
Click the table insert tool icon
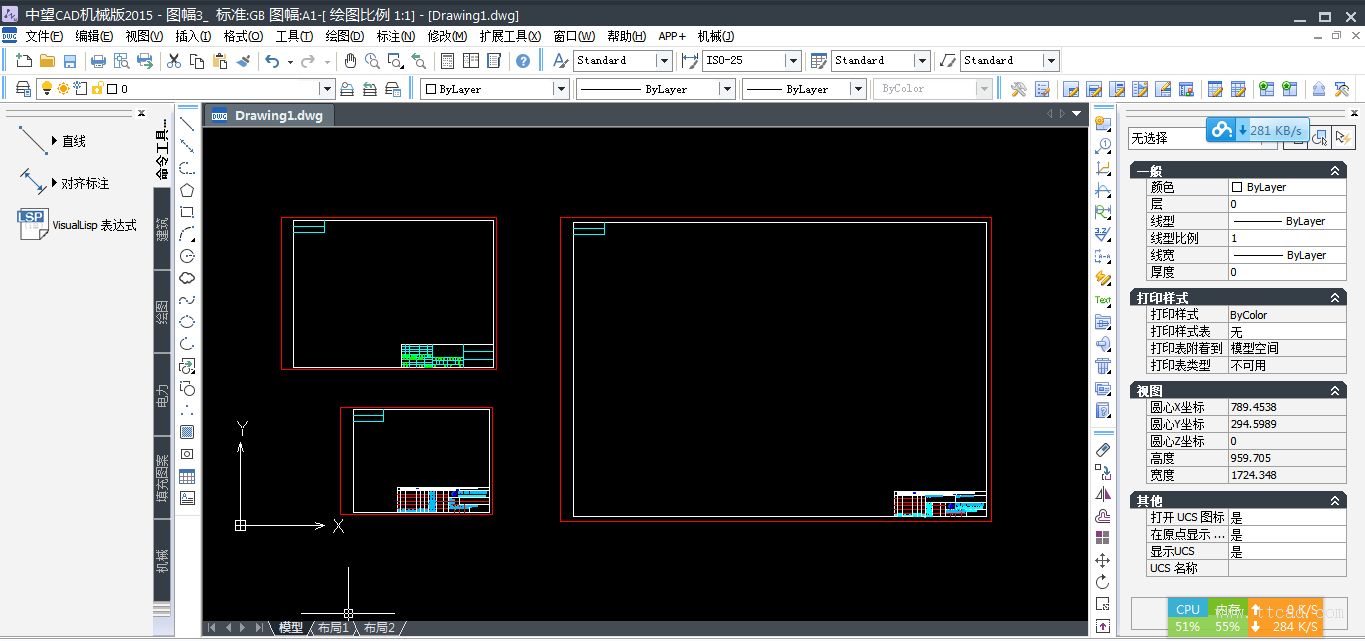(x=187, y=476)
